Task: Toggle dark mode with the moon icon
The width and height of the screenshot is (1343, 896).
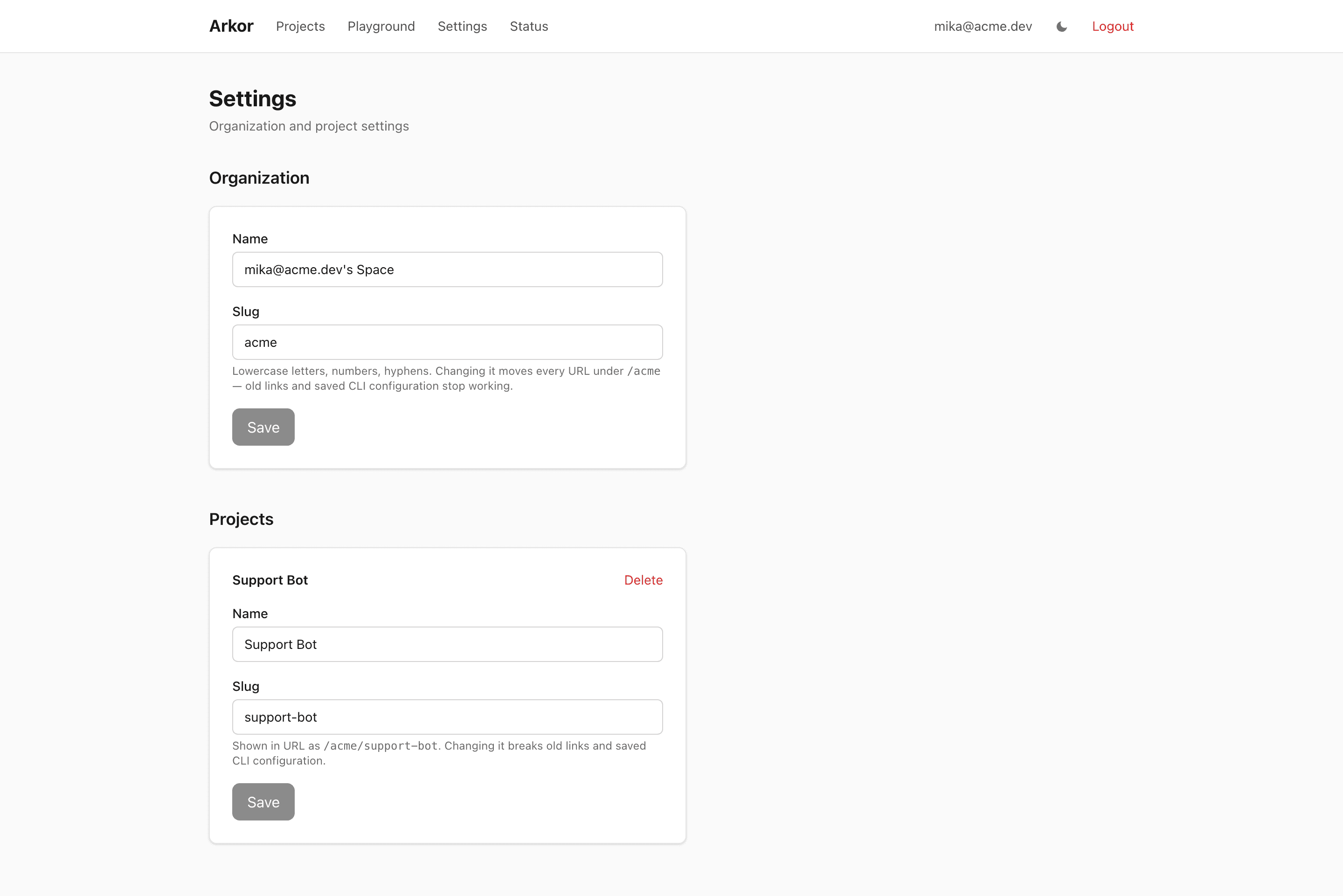Action: coord(1061,26)
